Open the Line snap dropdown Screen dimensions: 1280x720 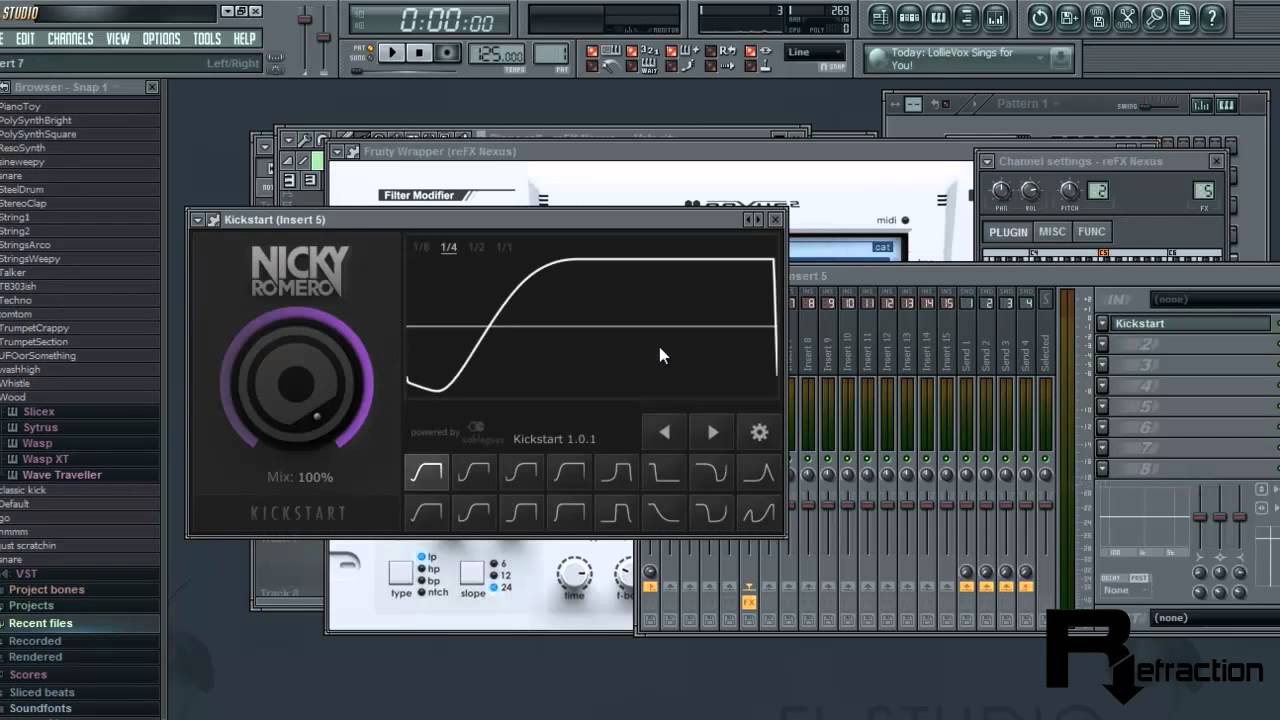point(815,53)
